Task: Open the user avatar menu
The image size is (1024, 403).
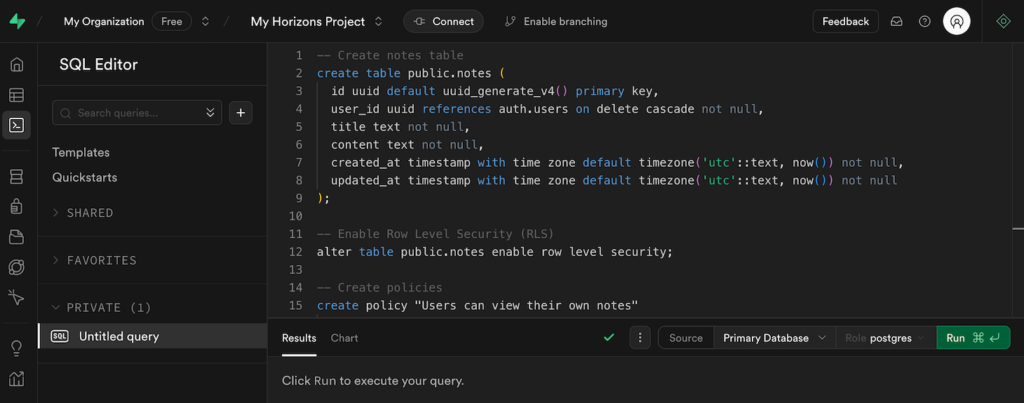Action: 956,21
